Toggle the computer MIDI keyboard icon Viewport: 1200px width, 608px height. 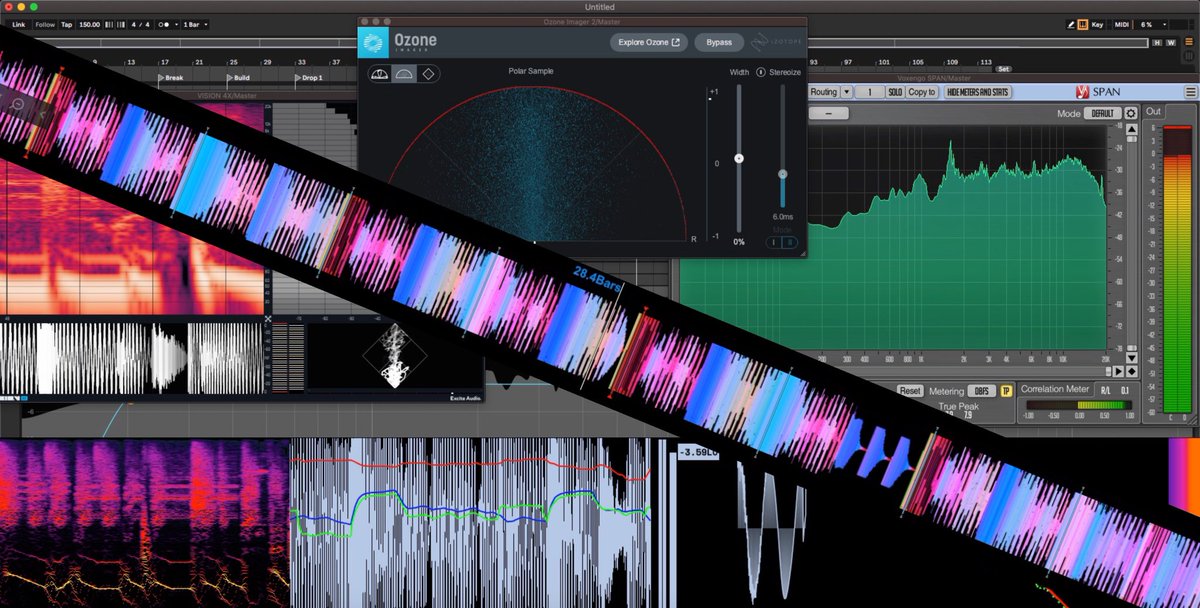pos(1083,23)
